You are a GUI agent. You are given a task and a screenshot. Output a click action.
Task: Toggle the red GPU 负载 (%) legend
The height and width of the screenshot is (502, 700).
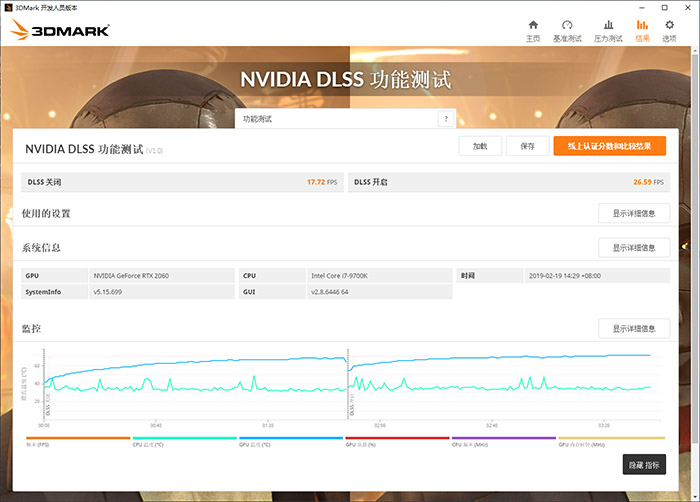click(x=397, y=442)
